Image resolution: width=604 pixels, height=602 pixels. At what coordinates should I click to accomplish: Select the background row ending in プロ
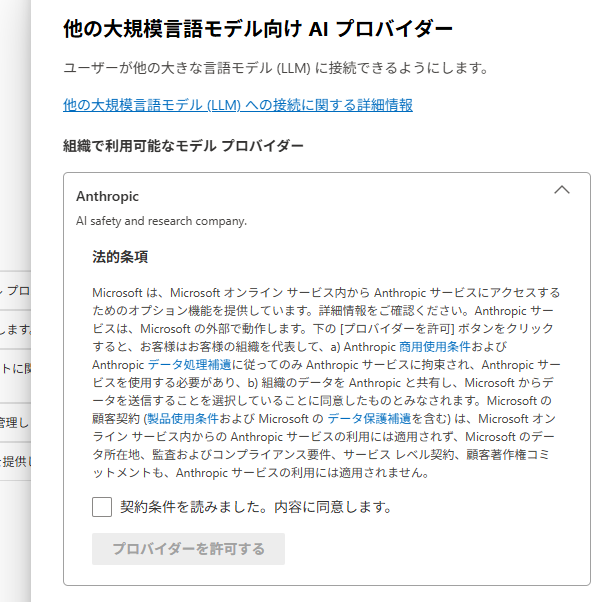pyautogui.click(x=16, y=290)
